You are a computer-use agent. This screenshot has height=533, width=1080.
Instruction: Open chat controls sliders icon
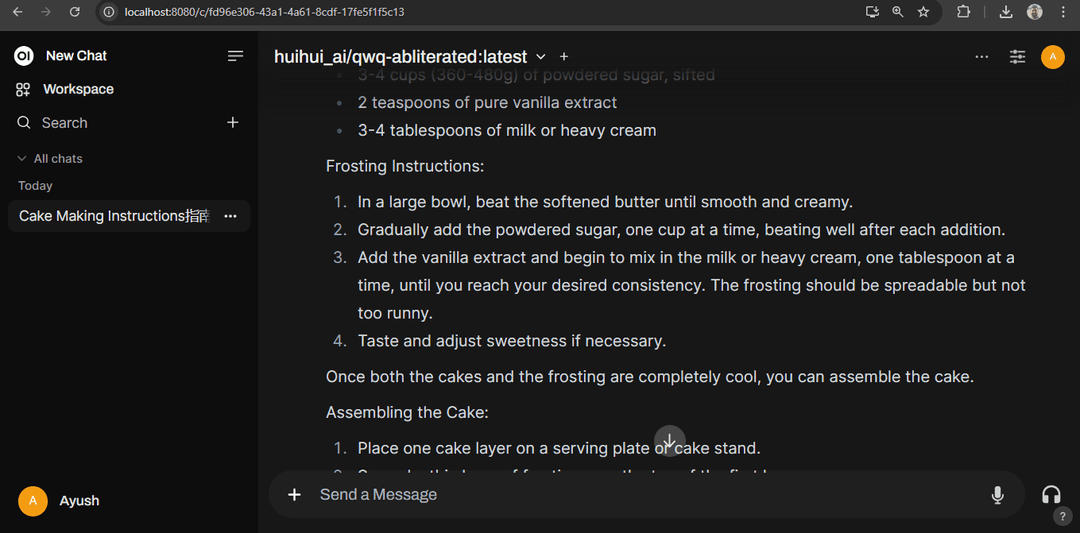[x=1017, y=56]
